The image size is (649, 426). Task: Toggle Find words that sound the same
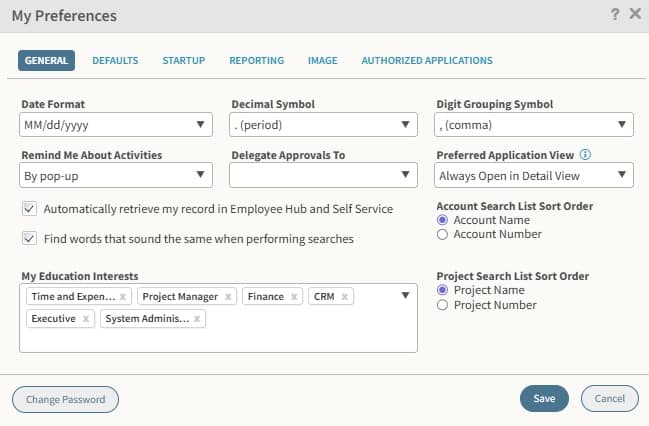[29, 239]
